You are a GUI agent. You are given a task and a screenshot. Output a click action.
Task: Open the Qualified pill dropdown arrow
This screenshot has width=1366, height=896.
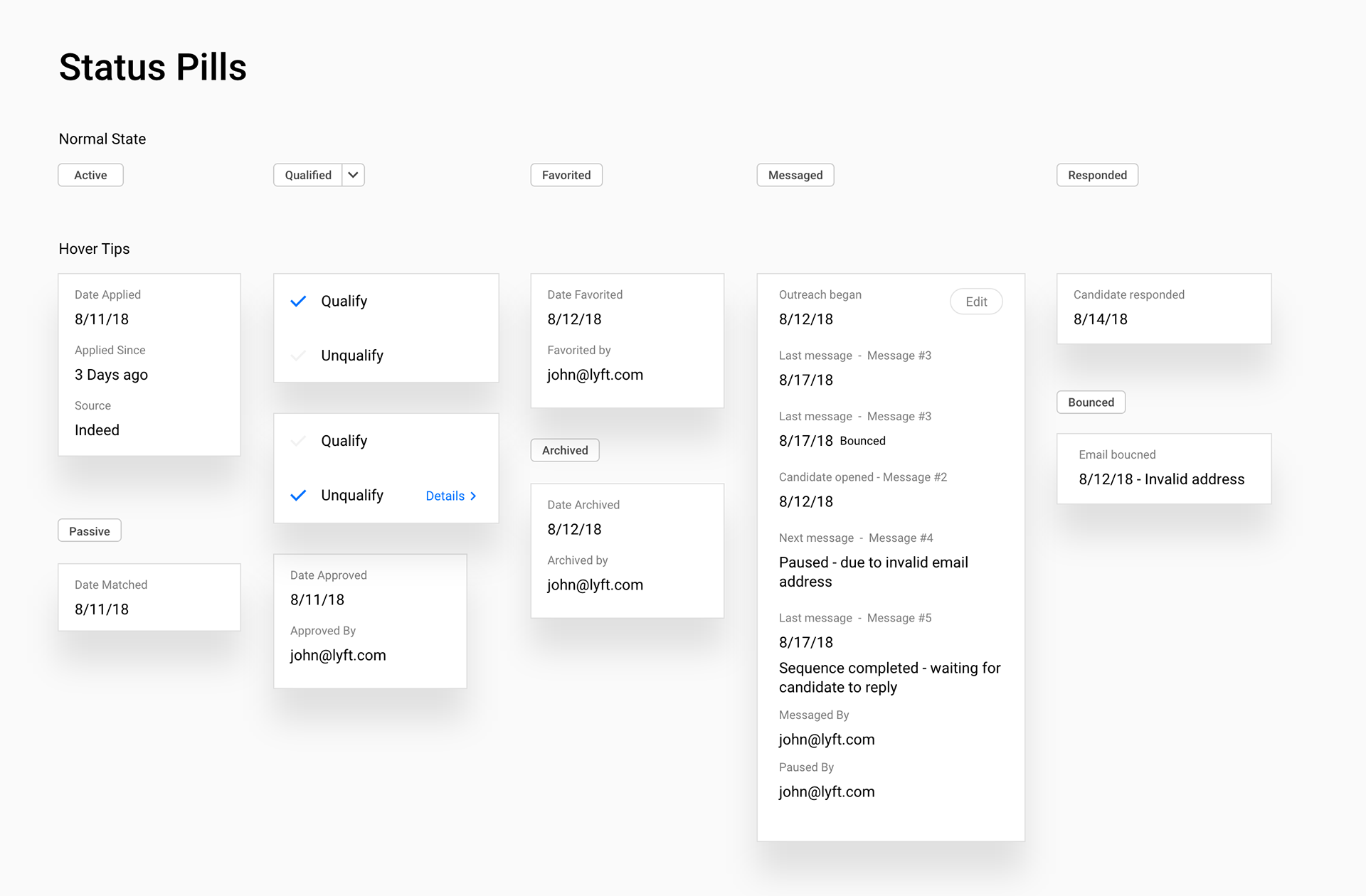click(x=353, y=175)
